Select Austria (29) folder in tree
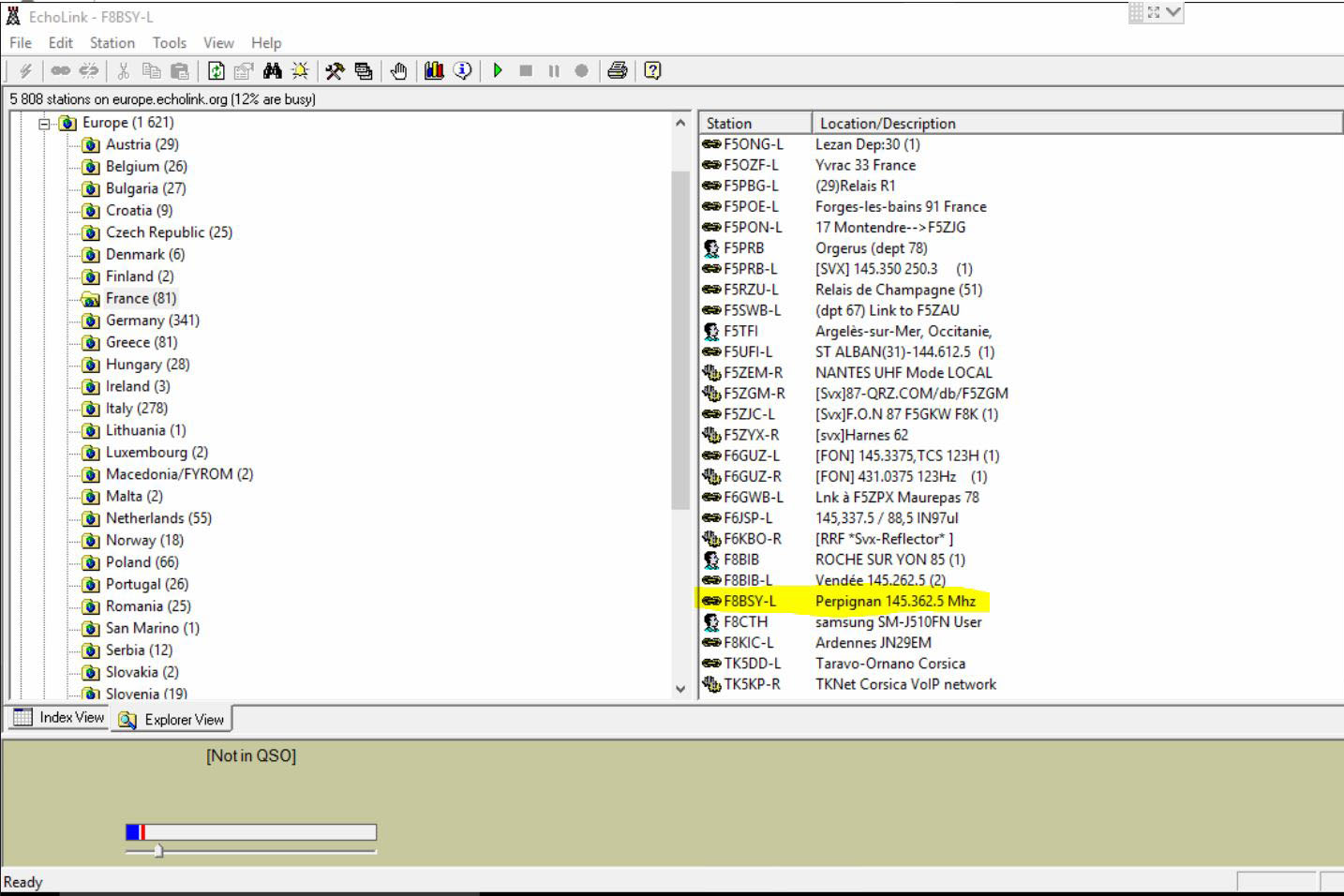Viewport: 1344px width, 896px height. point(142,144)
